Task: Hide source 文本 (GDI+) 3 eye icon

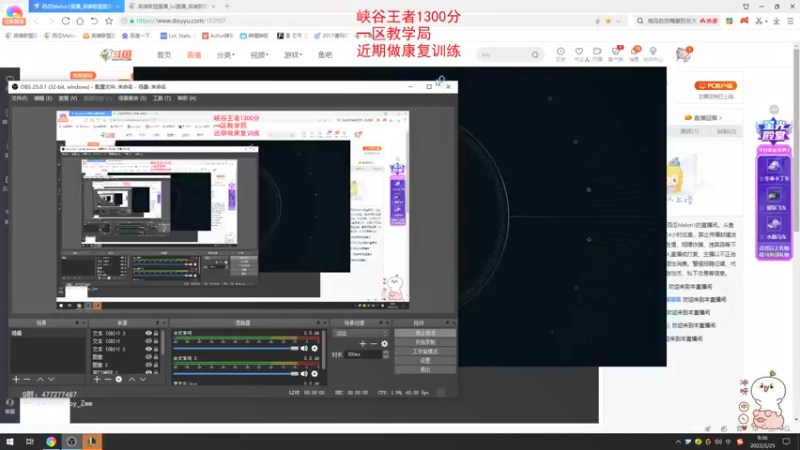Action: pyautogui.click(x=148, y=333)
